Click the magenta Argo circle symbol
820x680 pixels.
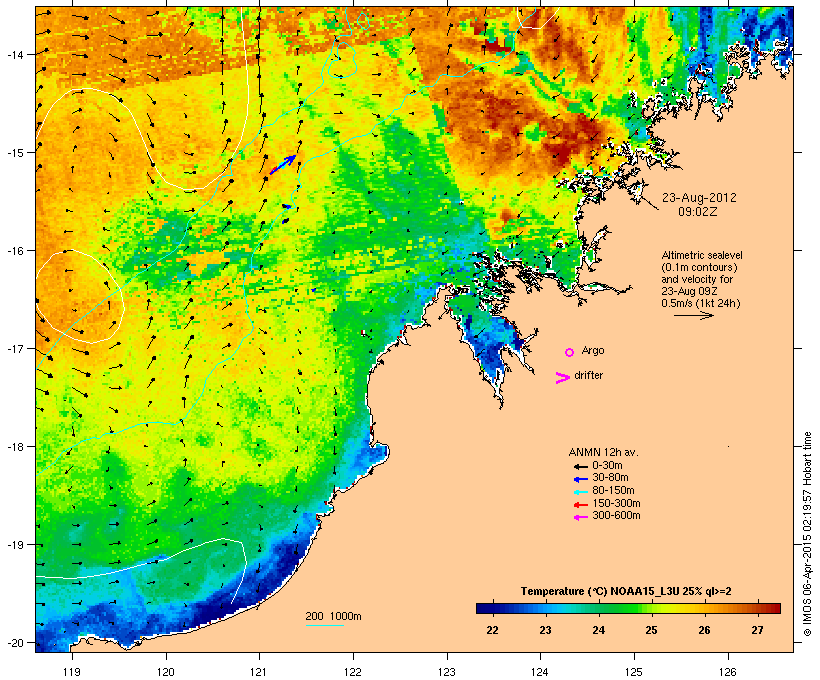570,353
